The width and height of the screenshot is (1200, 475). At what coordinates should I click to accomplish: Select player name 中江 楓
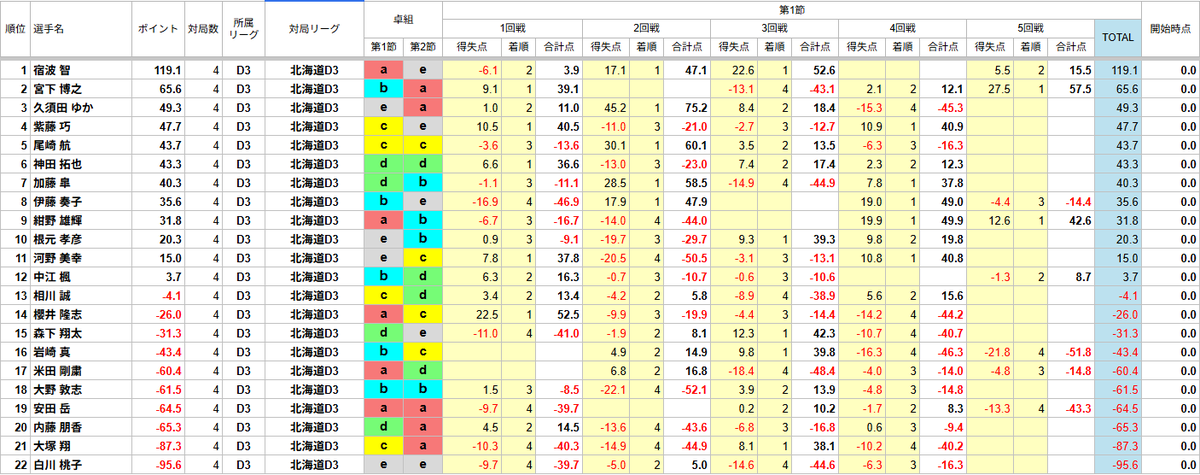(x=52, y=276)
